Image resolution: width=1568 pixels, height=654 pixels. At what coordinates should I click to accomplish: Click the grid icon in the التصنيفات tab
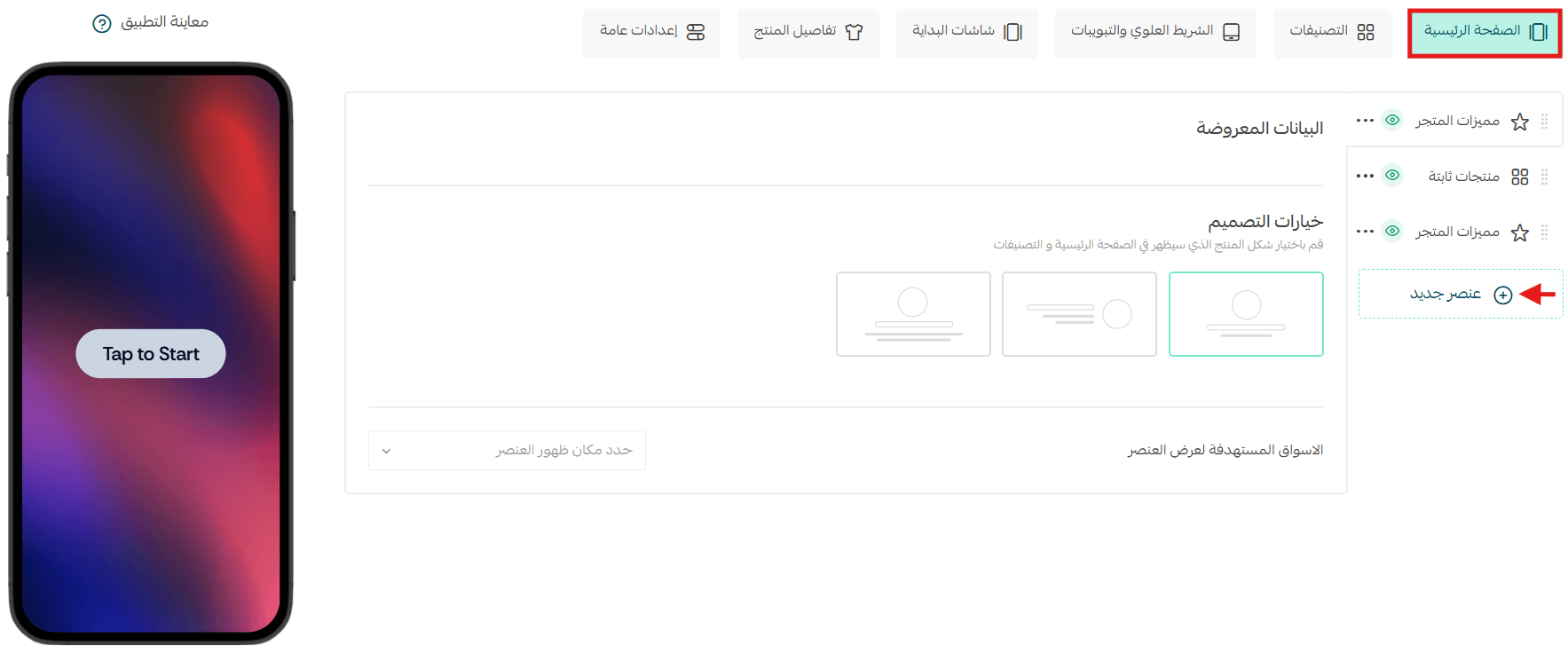1366,32
